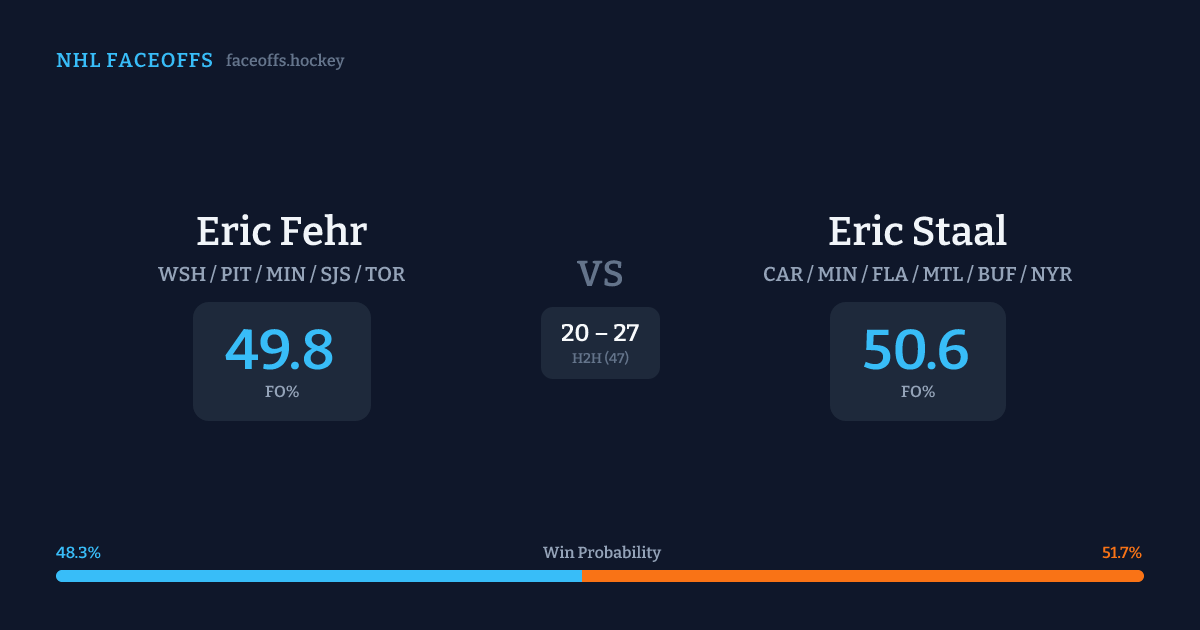This screenshot has width=1200, height=630.
Task: Click the 48.3% win probability value
Action: tap(78, 553)
